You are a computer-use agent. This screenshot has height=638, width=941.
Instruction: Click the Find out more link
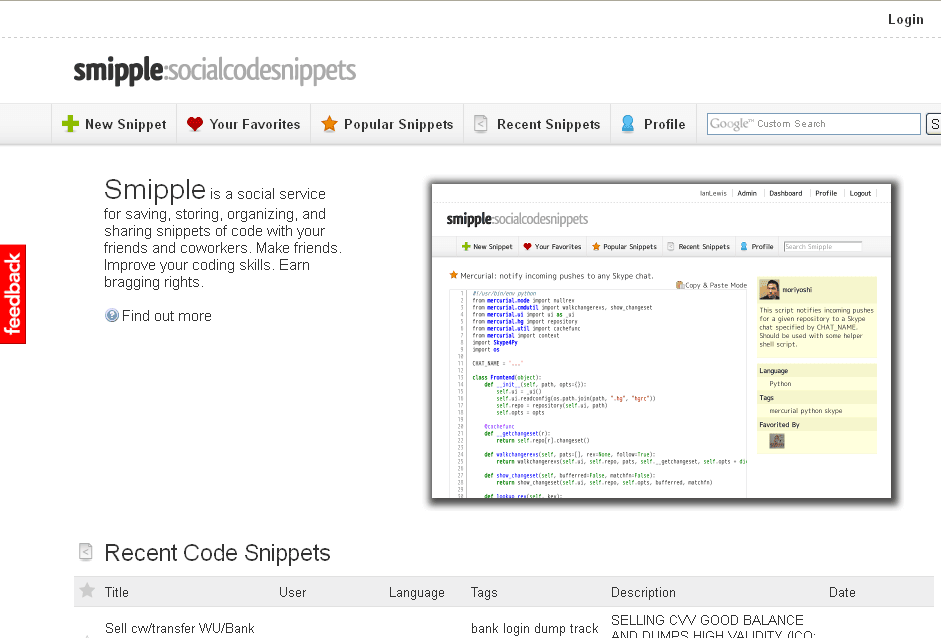(x=167, y=316)
